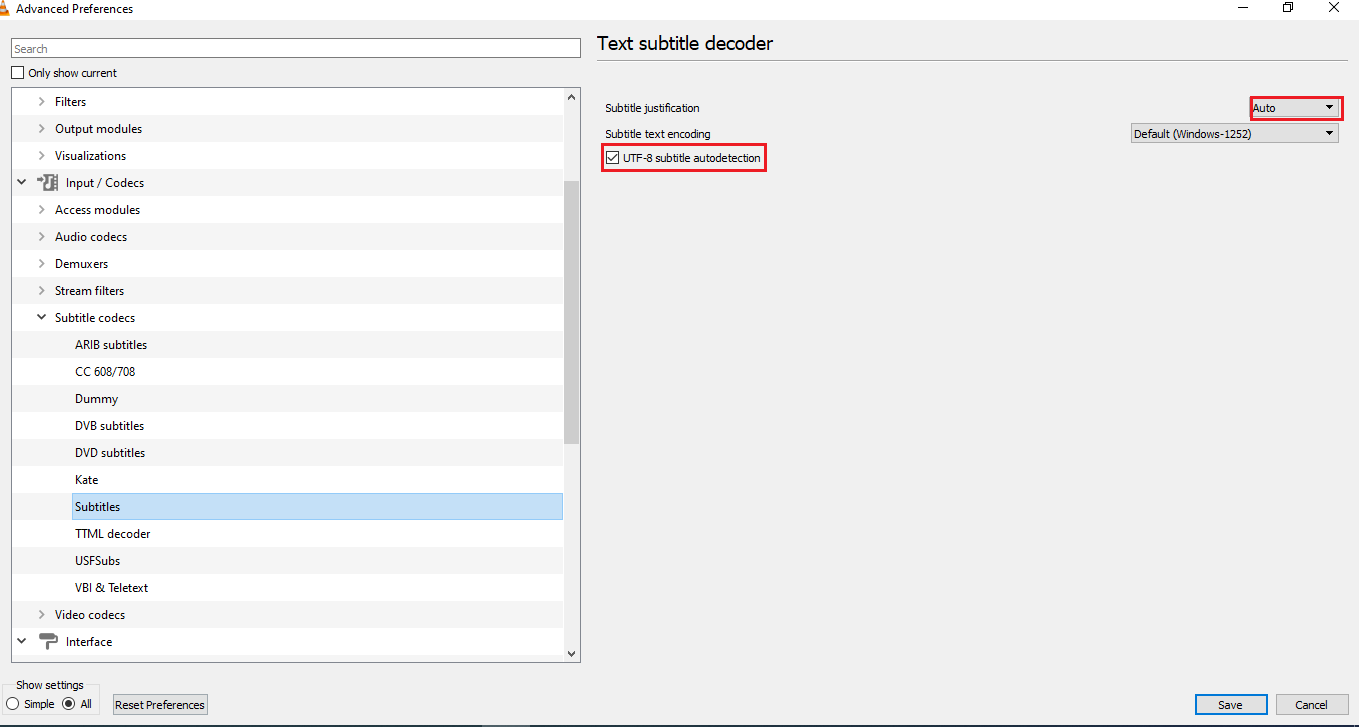
Task: Restore down the Advanced Preferences window
Action: 1288,8
